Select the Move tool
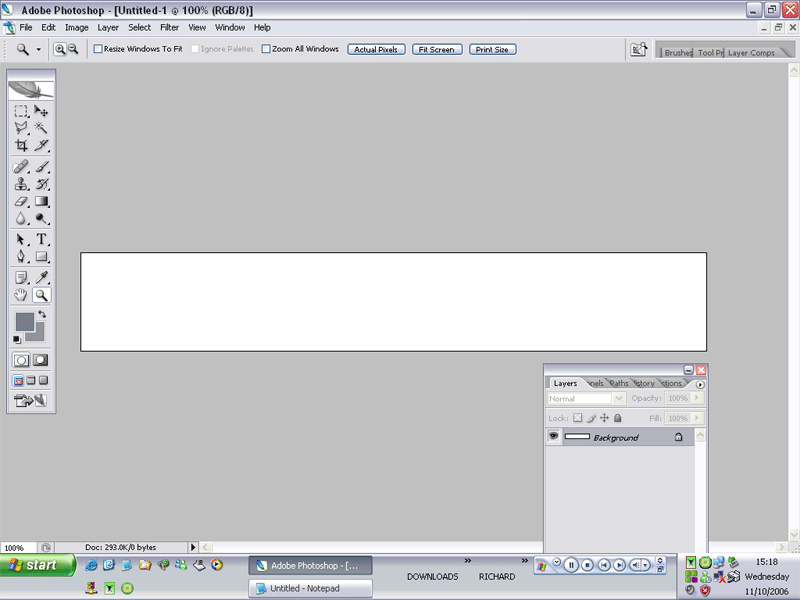Viewport: 800px width, 600px height. pos(41,111)
